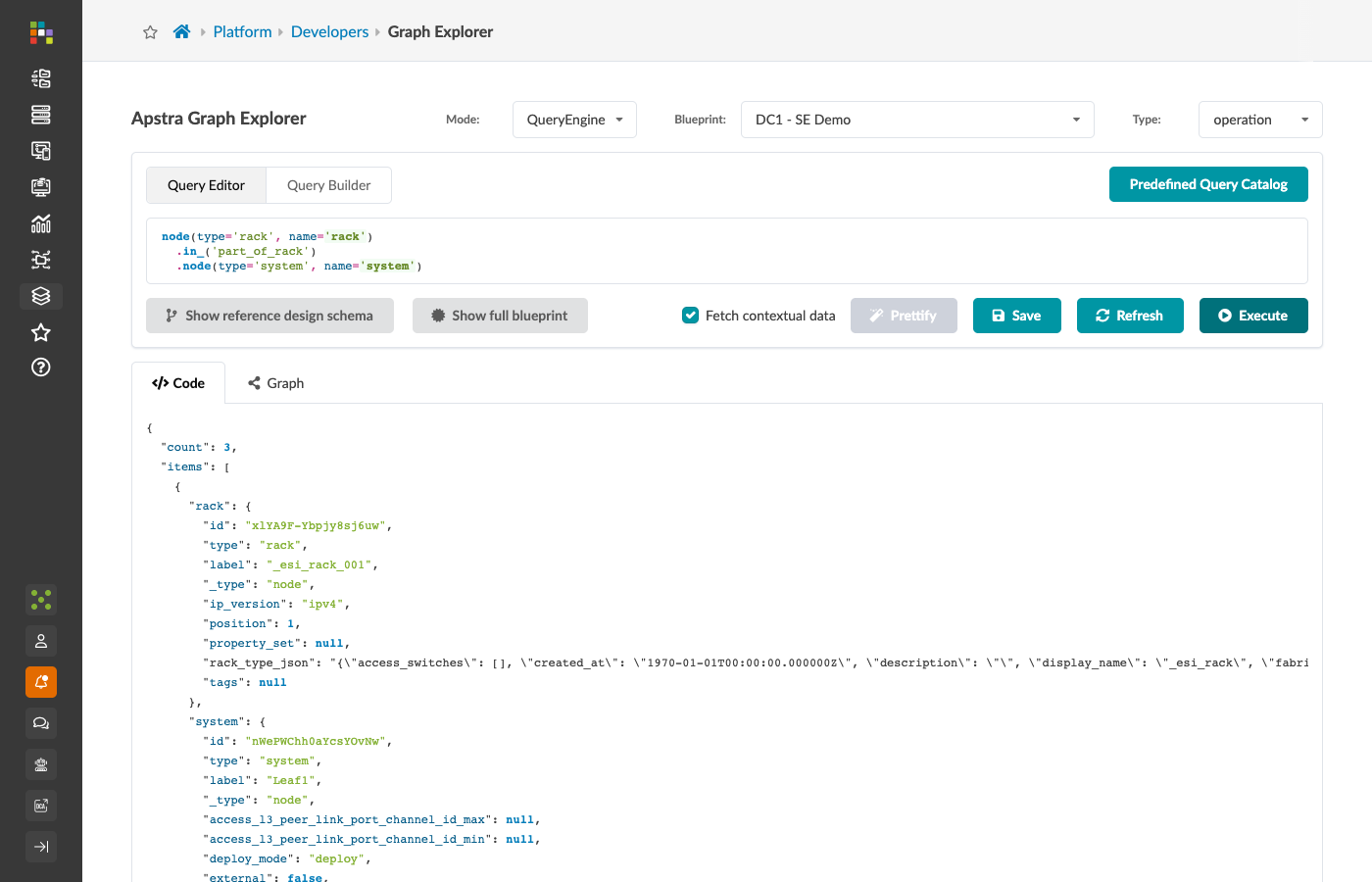The height and width of the screenshot is (882, 1372).
Task: Open the chat messages icon in sidebar
Action: click(41, 723)
